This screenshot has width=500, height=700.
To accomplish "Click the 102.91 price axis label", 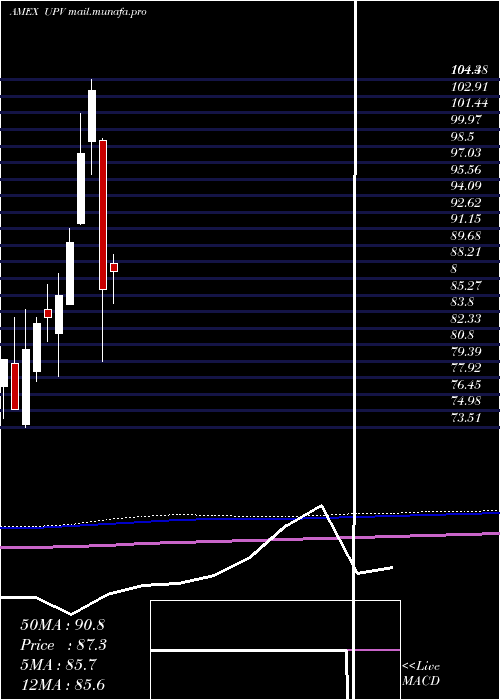I will click(469, 87).
